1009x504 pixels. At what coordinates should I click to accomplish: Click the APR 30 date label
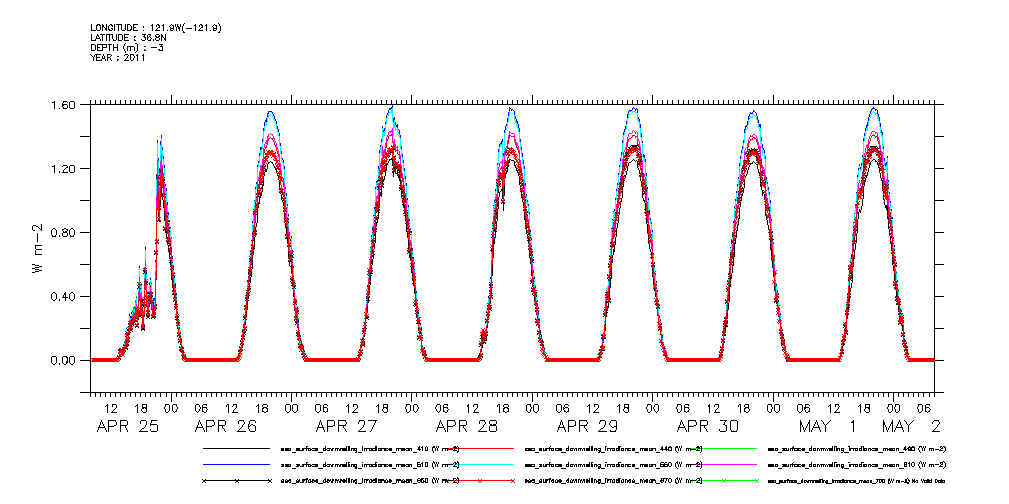(x=708, y=426)
